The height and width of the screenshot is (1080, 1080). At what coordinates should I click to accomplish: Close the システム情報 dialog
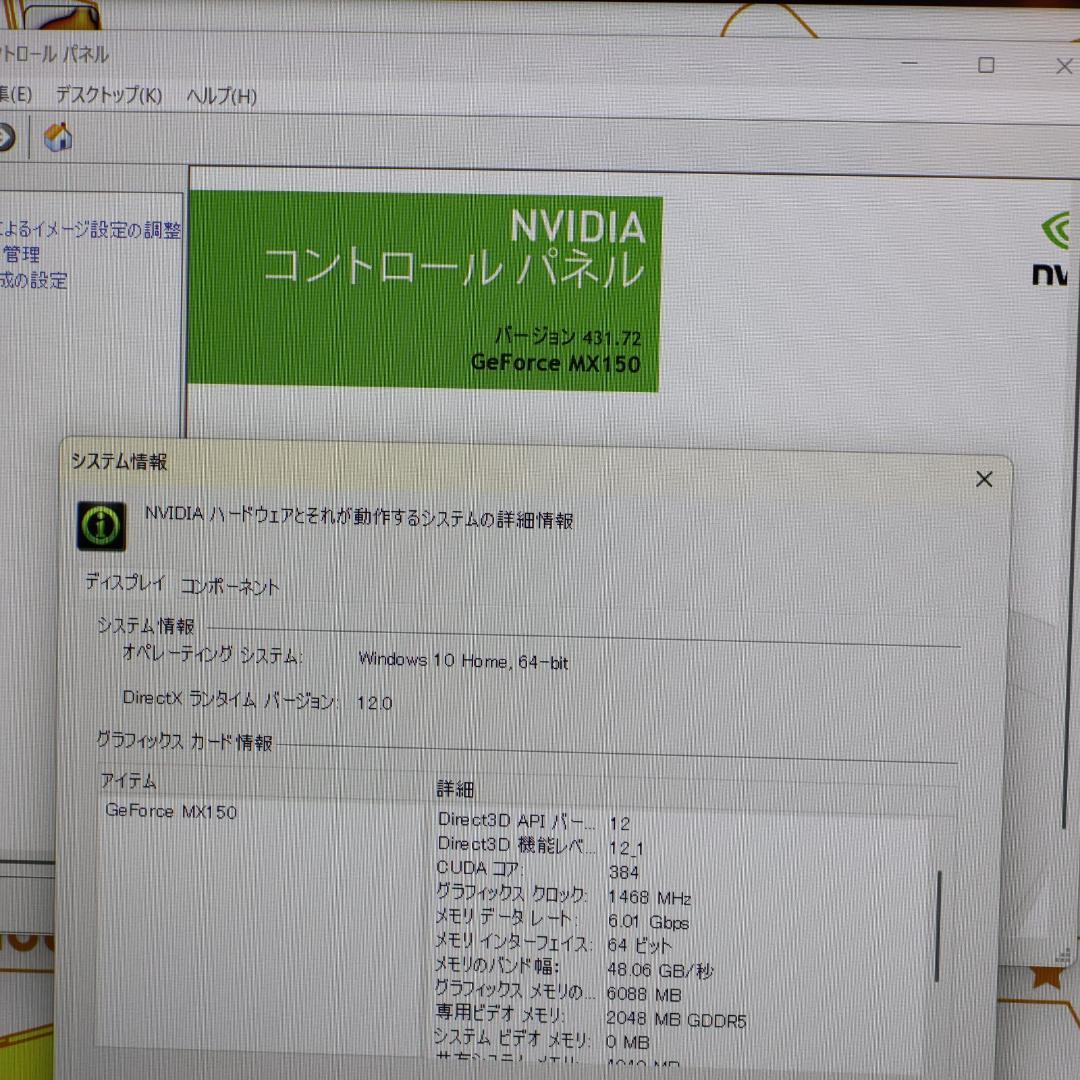tap(984, 479)
